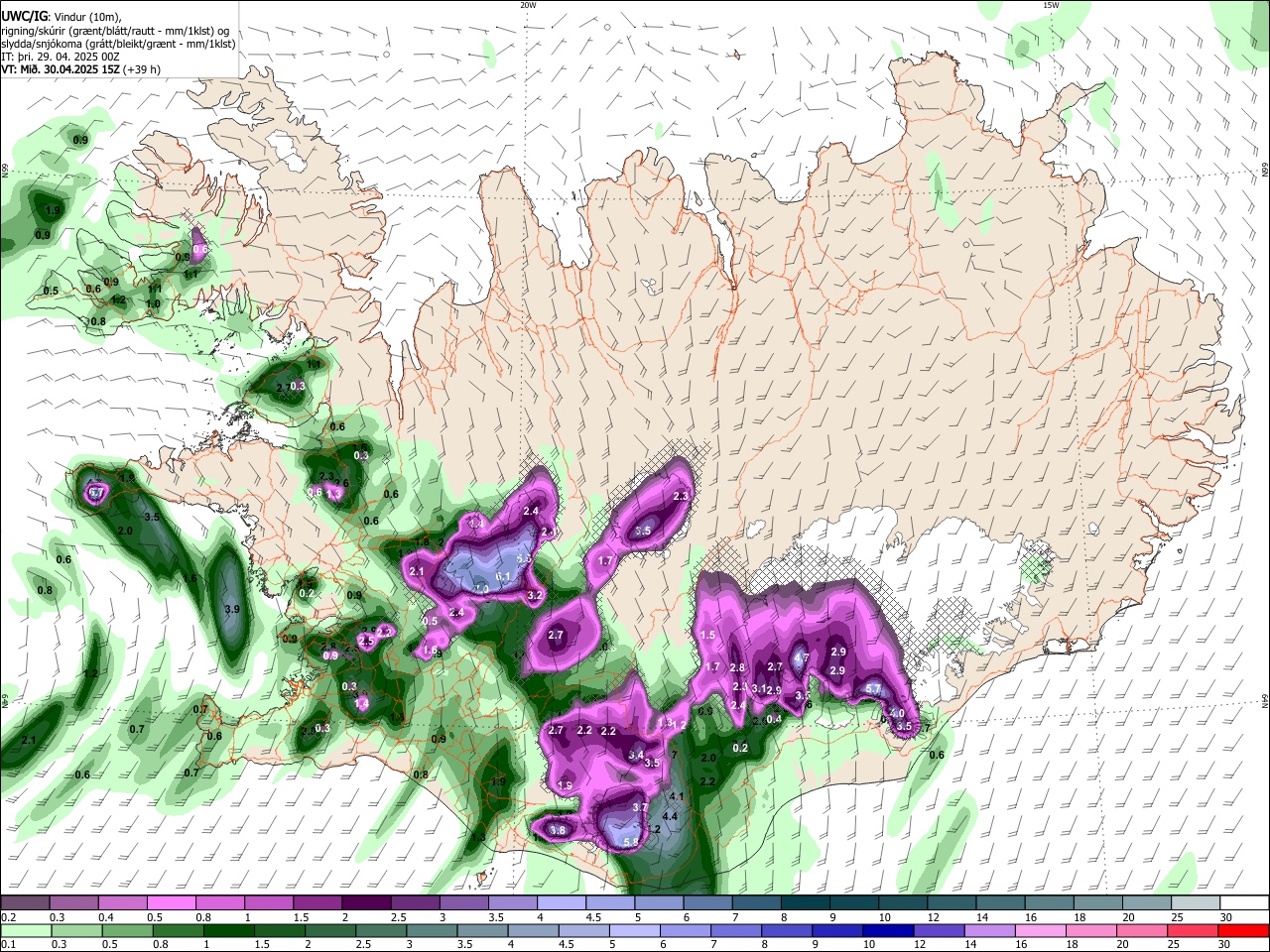The height and width of the screenshot is (952, 1270).
Task: Click the '3.2' value on the map
Action: [x=535, y=595]
